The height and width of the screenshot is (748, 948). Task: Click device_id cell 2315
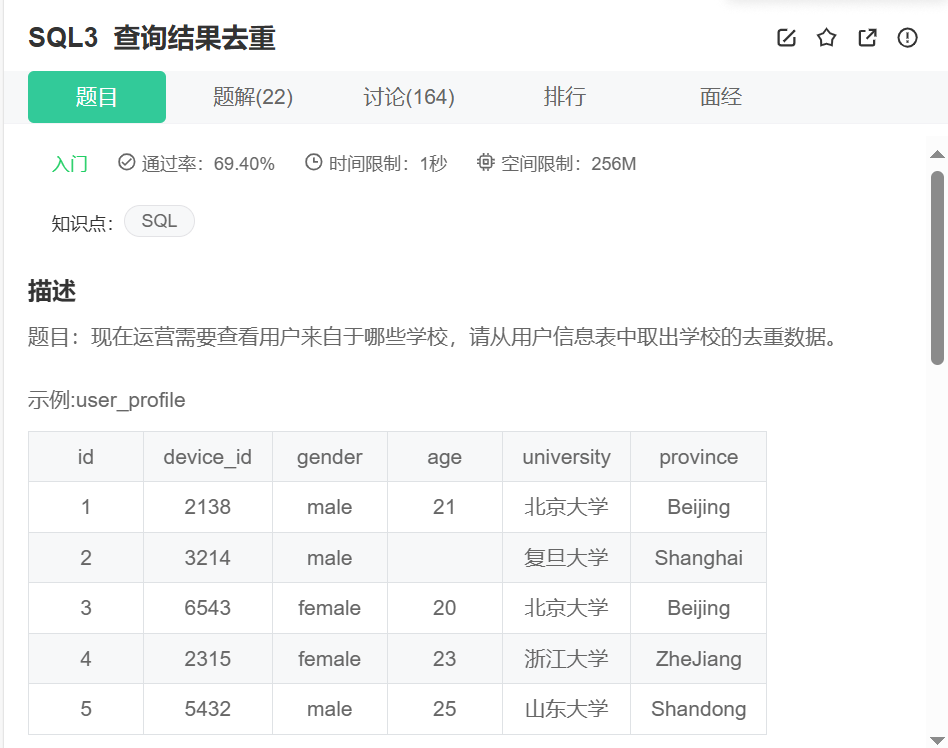coord(207,659)
